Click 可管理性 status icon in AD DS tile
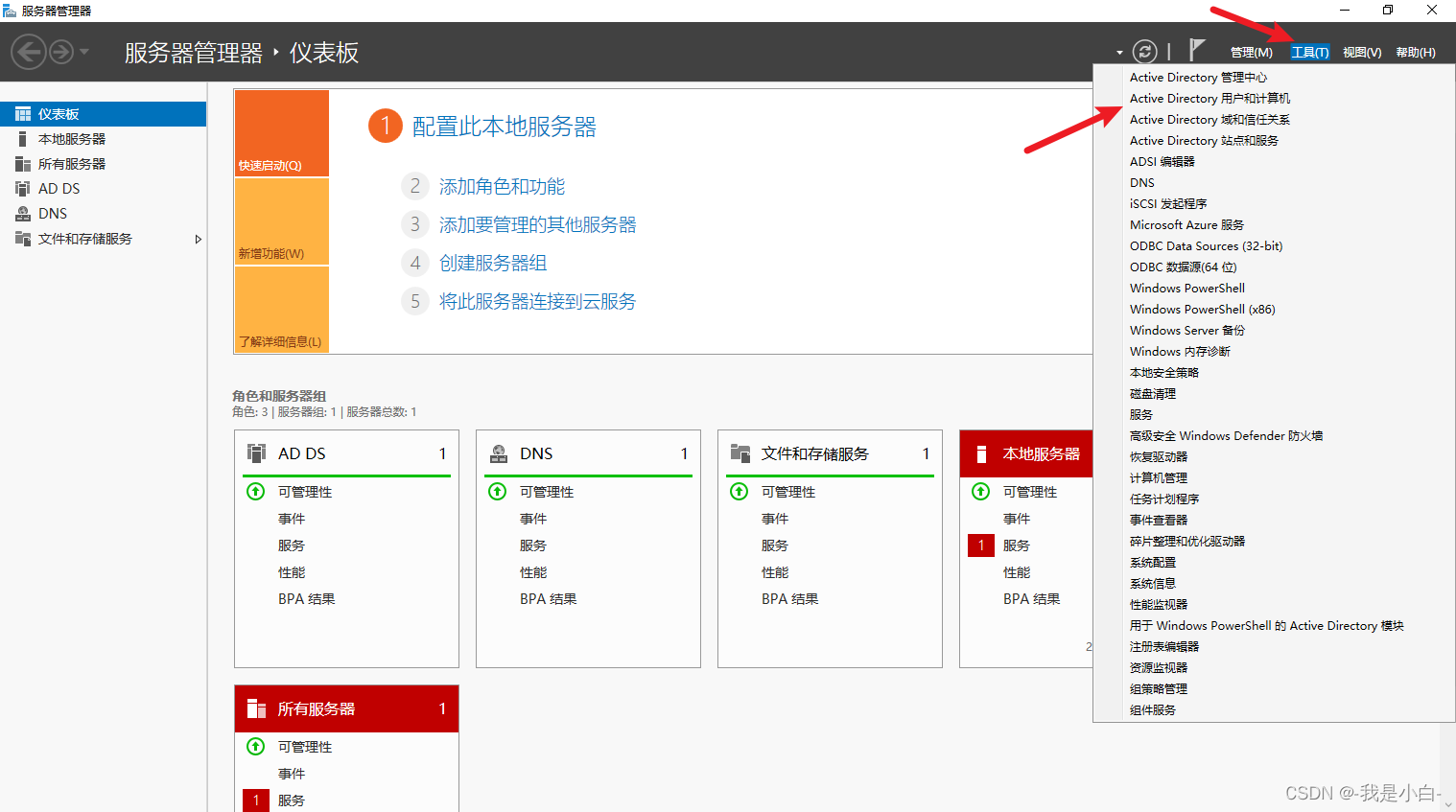Screen dimensions: 1456x812 pos(256,492)
